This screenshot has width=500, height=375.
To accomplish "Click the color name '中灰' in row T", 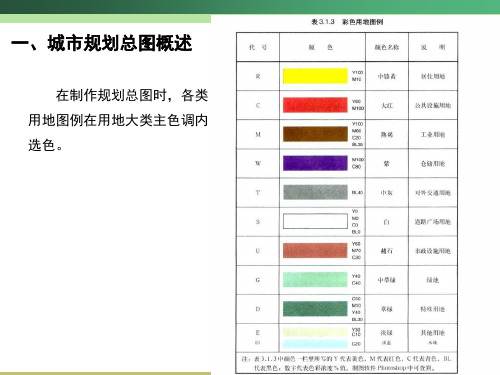I will pyautogui.click(x=387, y=193).
